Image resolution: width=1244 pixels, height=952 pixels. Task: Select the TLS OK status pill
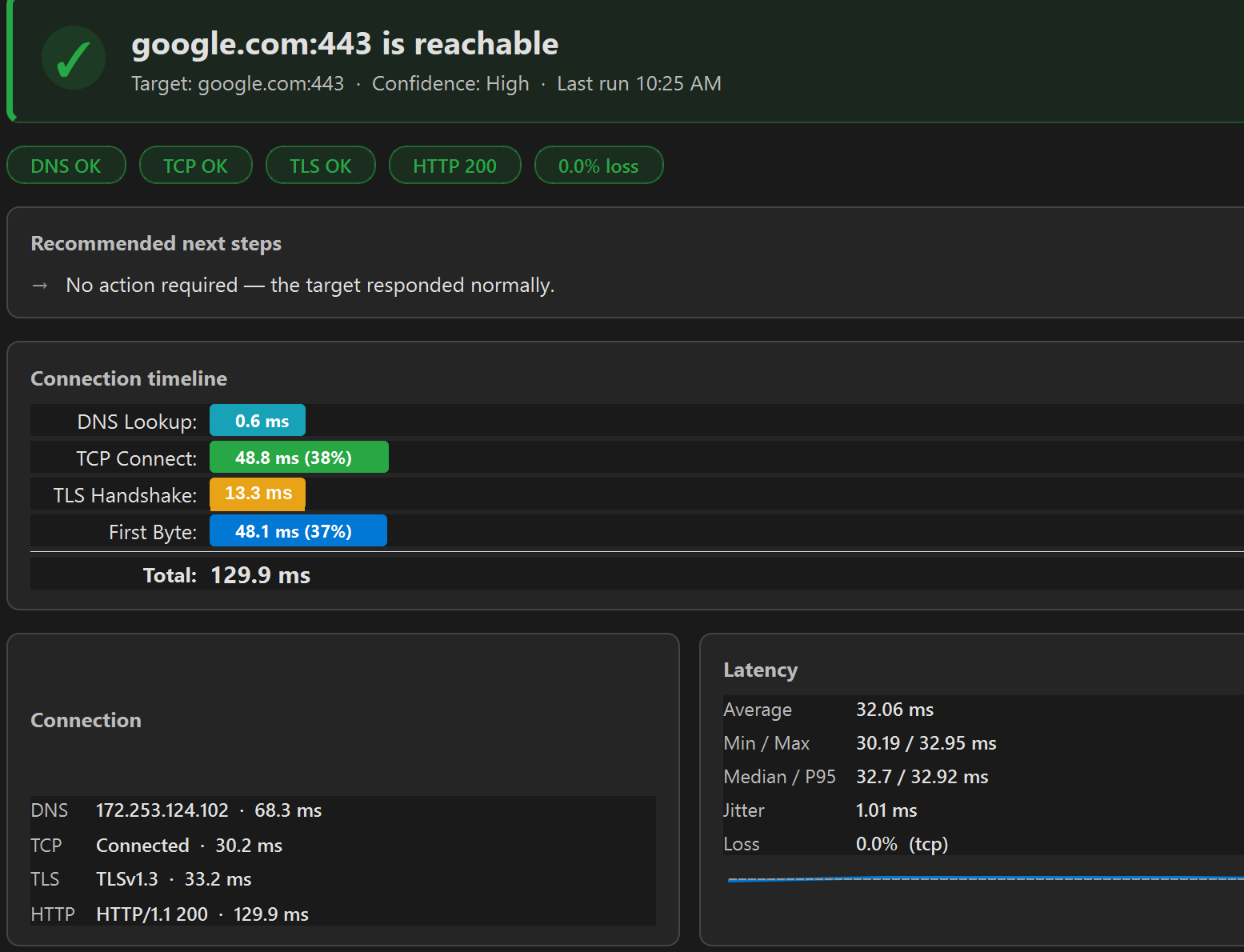point(321,166)
